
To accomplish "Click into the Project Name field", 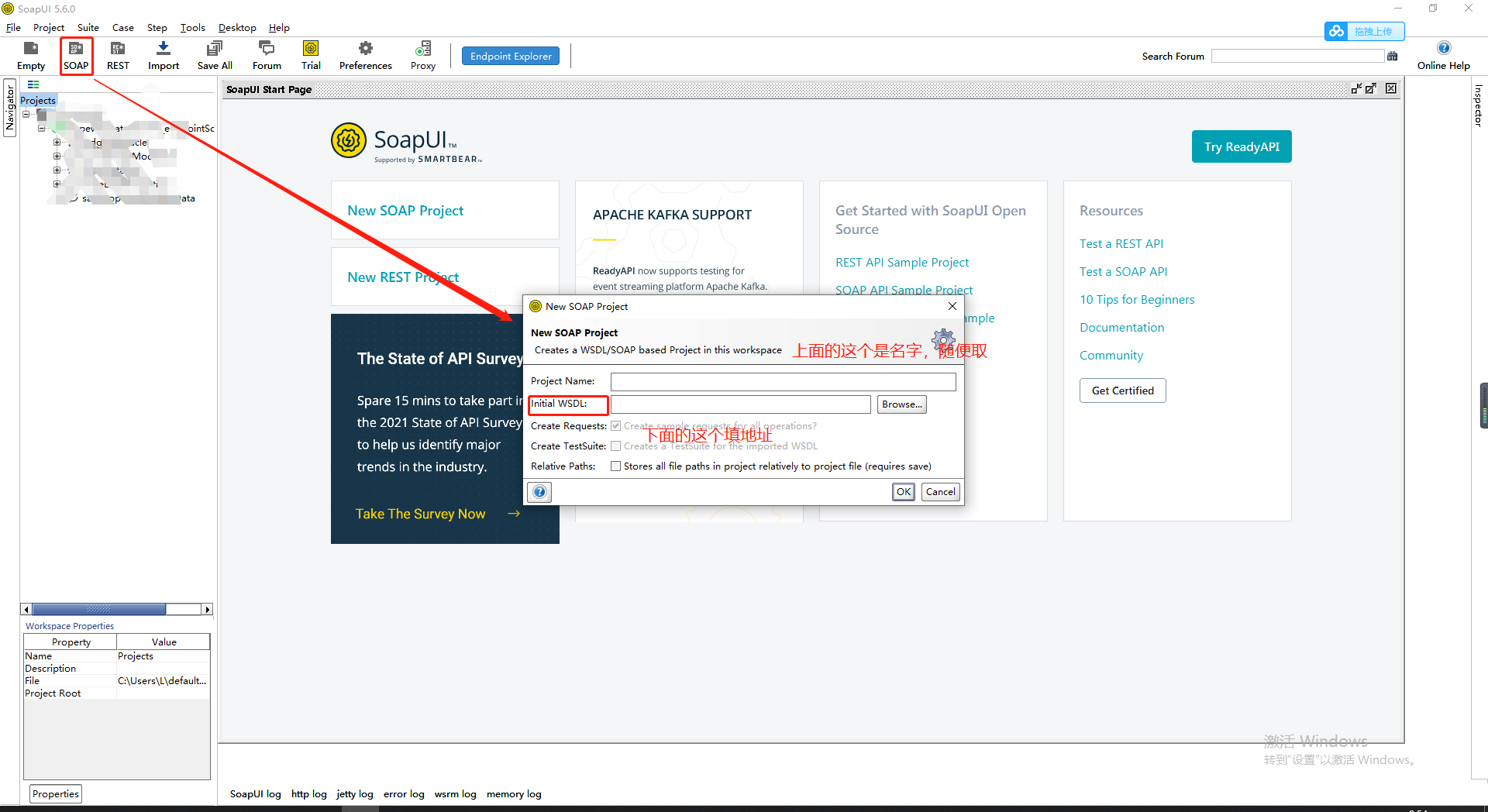I will click(x=783, y=381).
